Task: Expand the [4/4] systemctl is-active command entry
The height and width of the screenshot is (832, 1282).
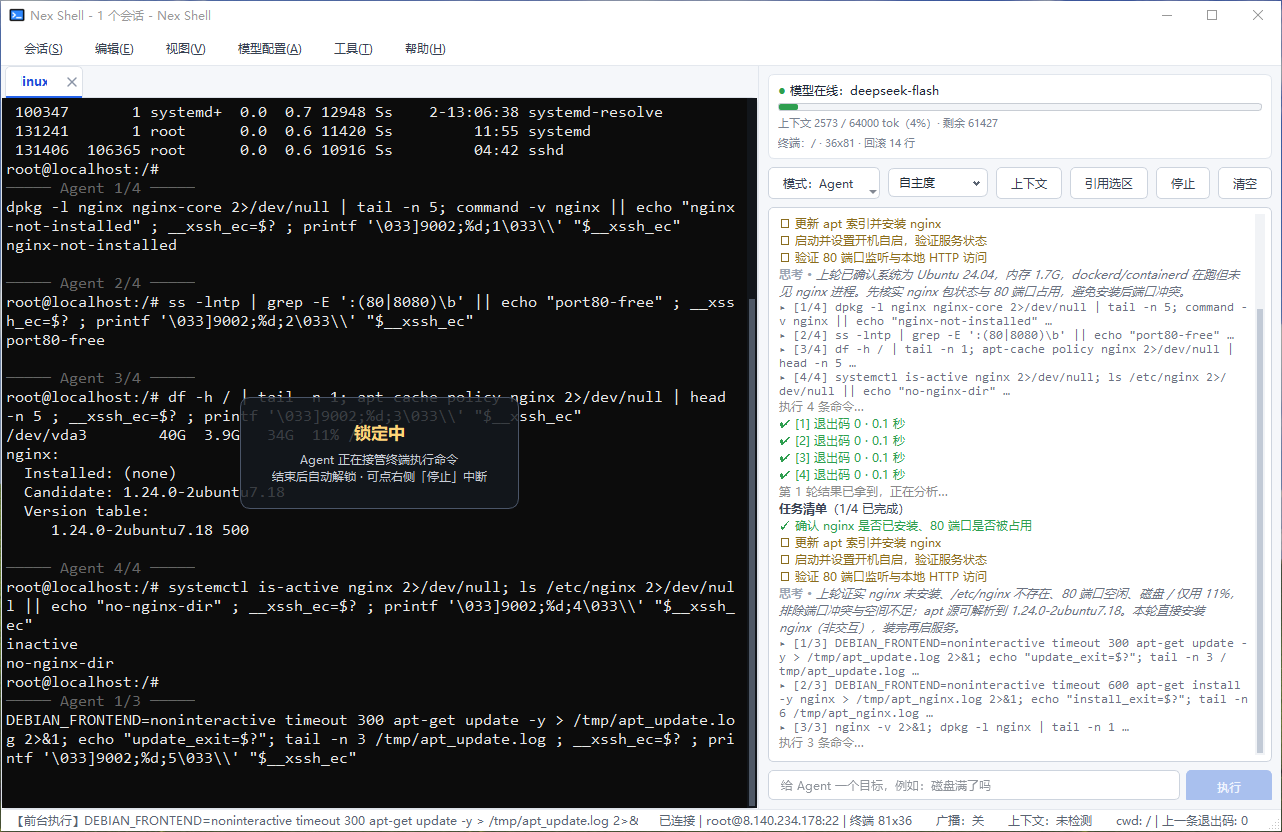Action: point(1003,384)
